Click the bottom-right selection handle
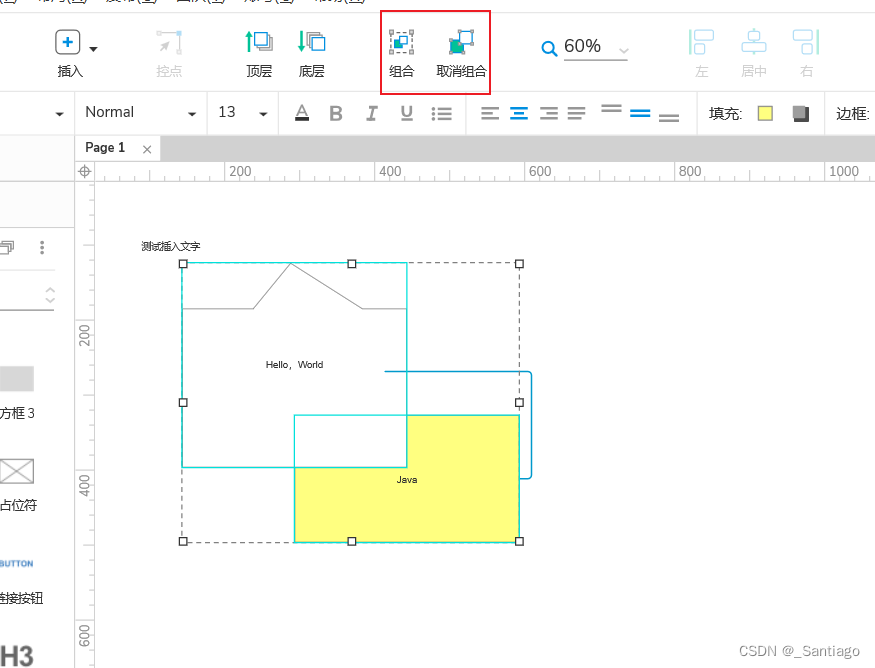This screenshot has height=668, width=875. [520, 541]
